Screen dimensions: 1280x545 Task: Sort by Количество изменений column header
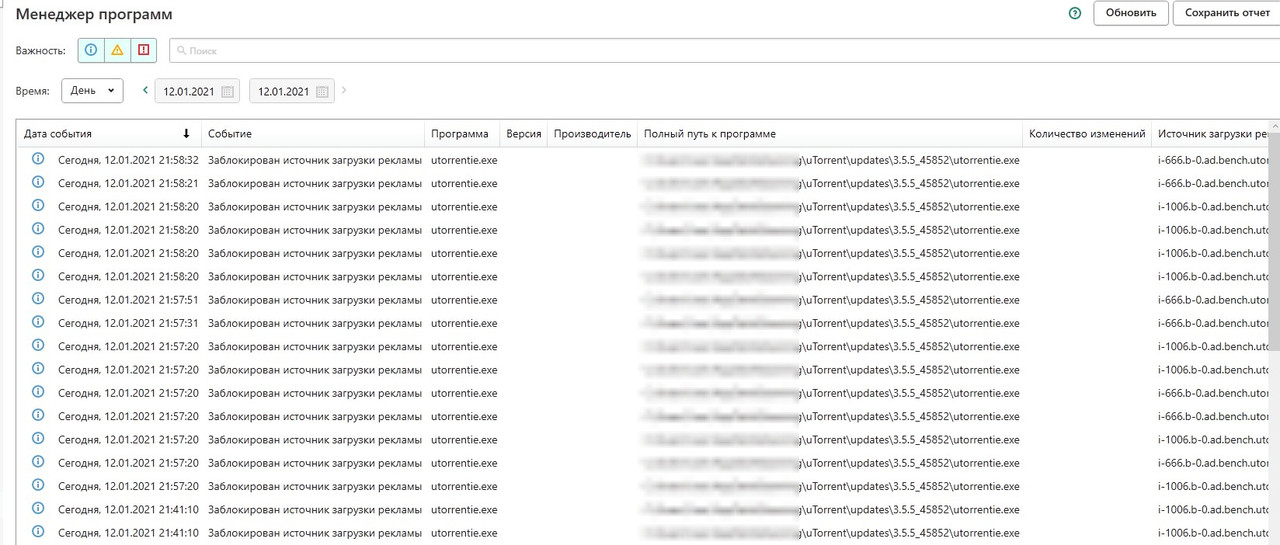pyautogui.click(x=1087, y=134)
